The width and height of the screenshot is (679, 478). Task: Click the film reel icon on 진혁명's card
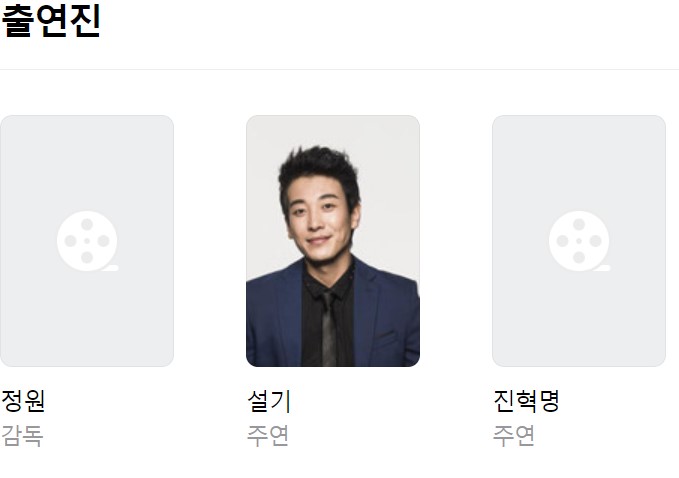point(579,241)
